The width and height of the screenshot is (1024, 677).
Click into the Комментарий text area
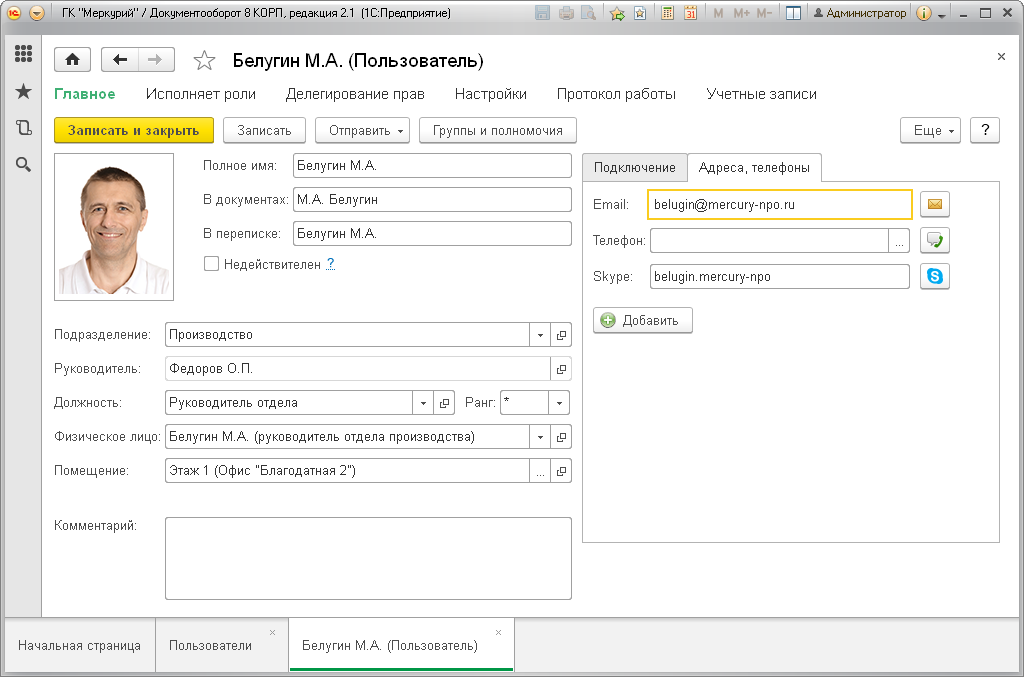tap(368, 559)
